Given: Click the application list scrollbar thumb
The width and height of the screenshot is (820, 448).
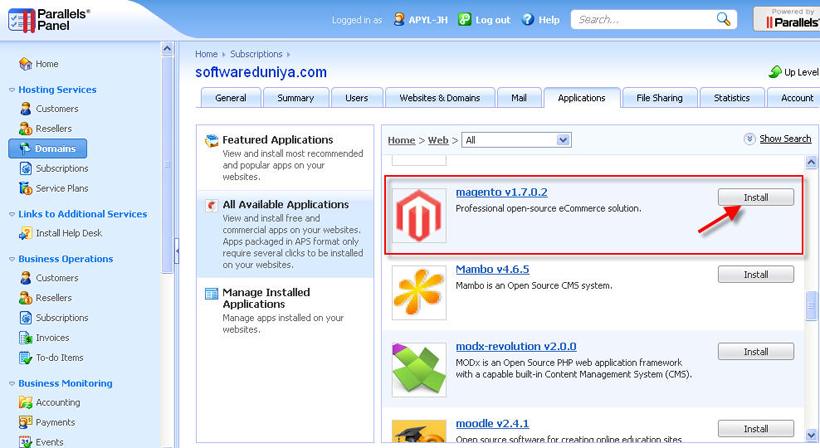Looking at the screenshot, I should coord(811,306).
